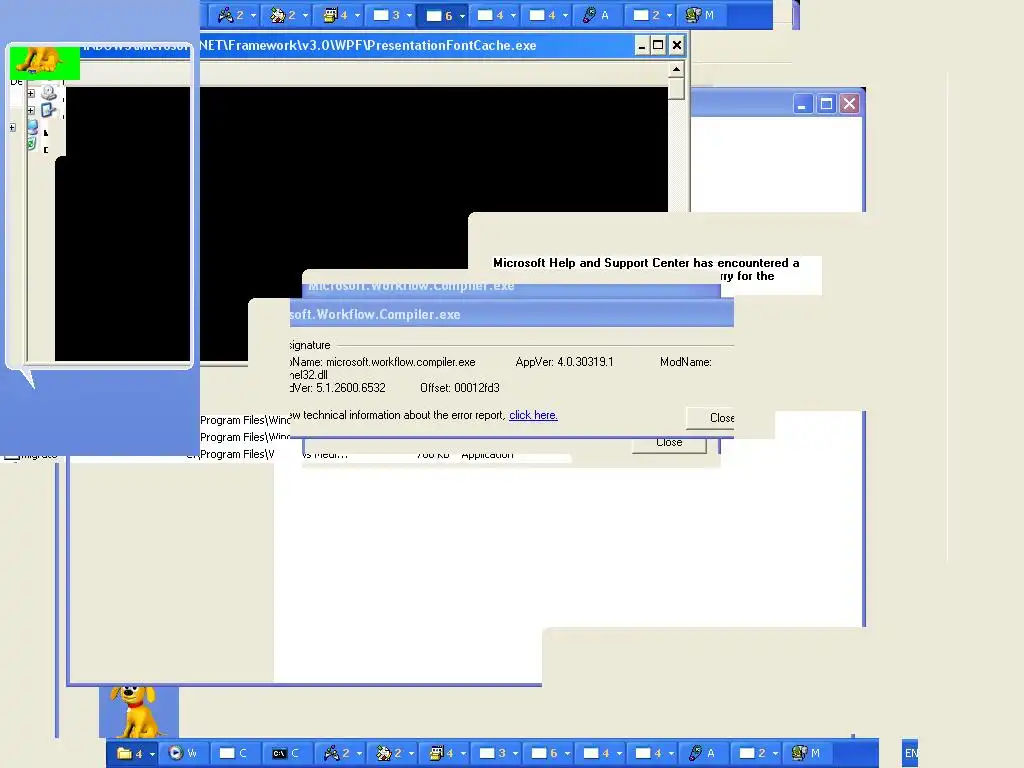
Task: Open the 'A' item in the upper taskbar
Action: pos(596,15)
